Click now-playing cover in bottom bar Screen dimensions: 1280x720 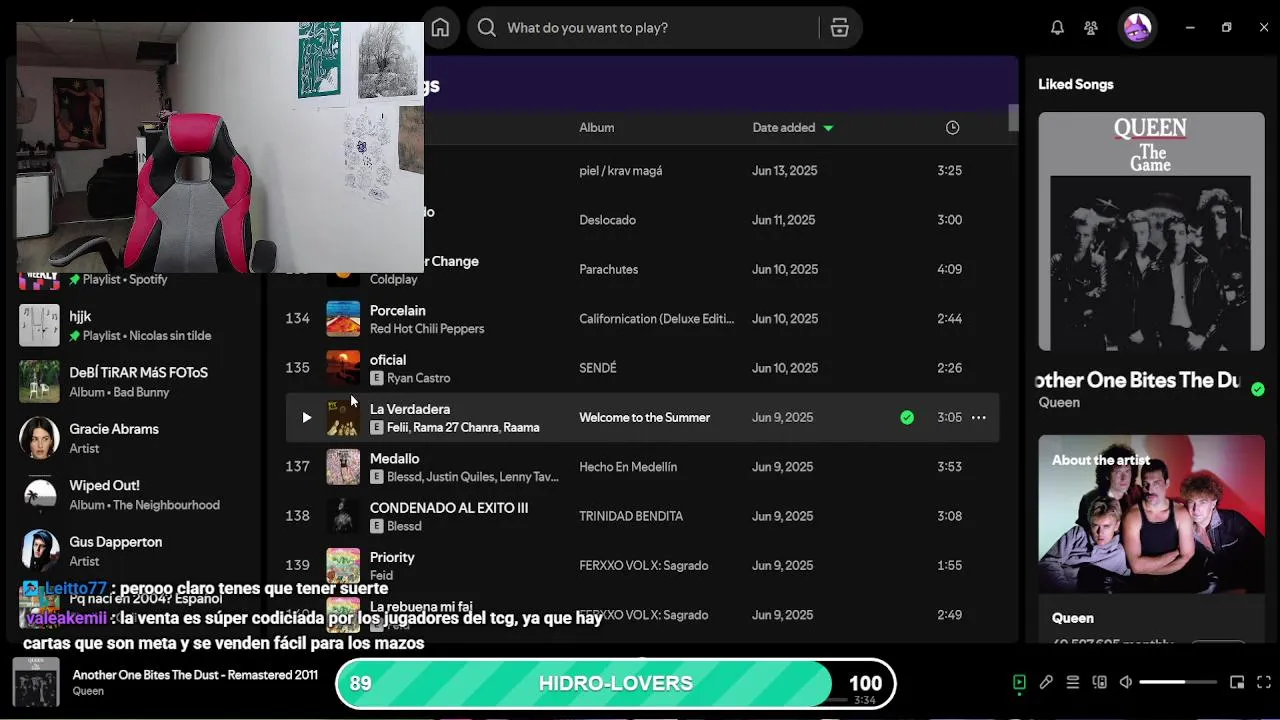pyautogui.click(x=36, y=682)
